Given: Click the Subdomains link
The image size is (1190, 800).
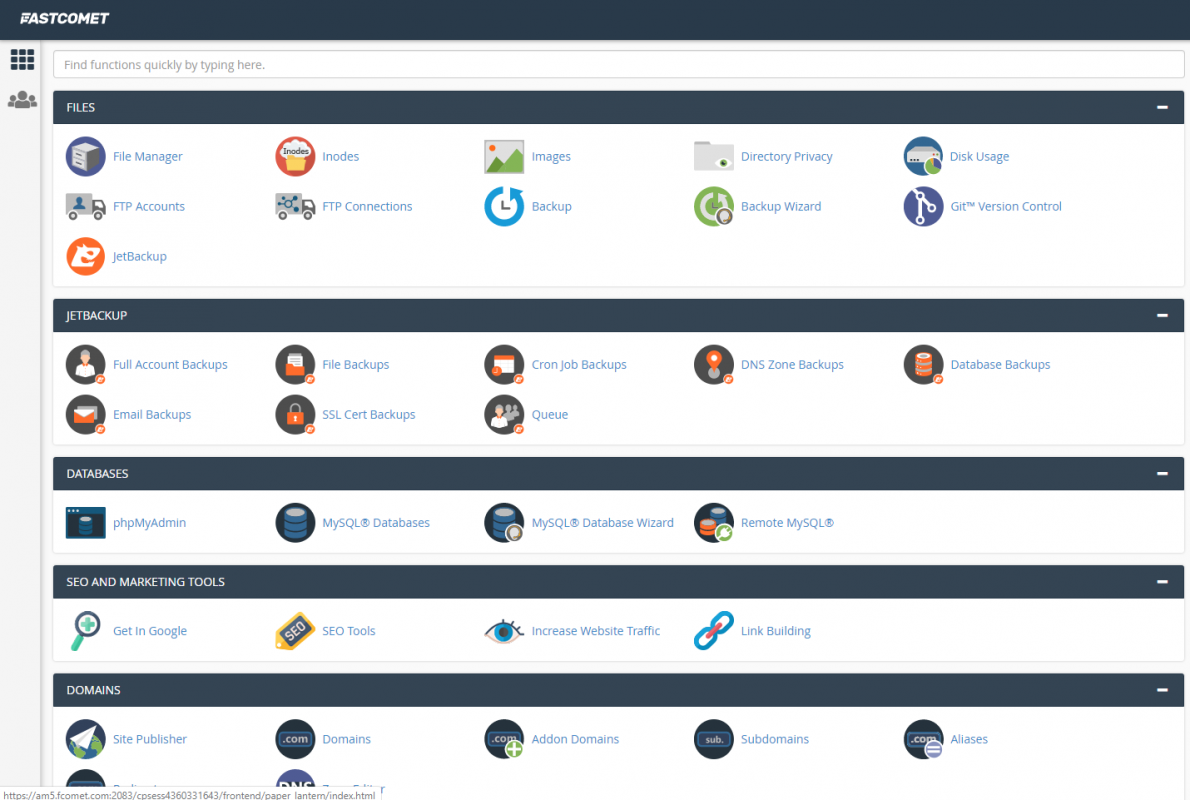Looking at the screenshot, I should coord(775,739).
